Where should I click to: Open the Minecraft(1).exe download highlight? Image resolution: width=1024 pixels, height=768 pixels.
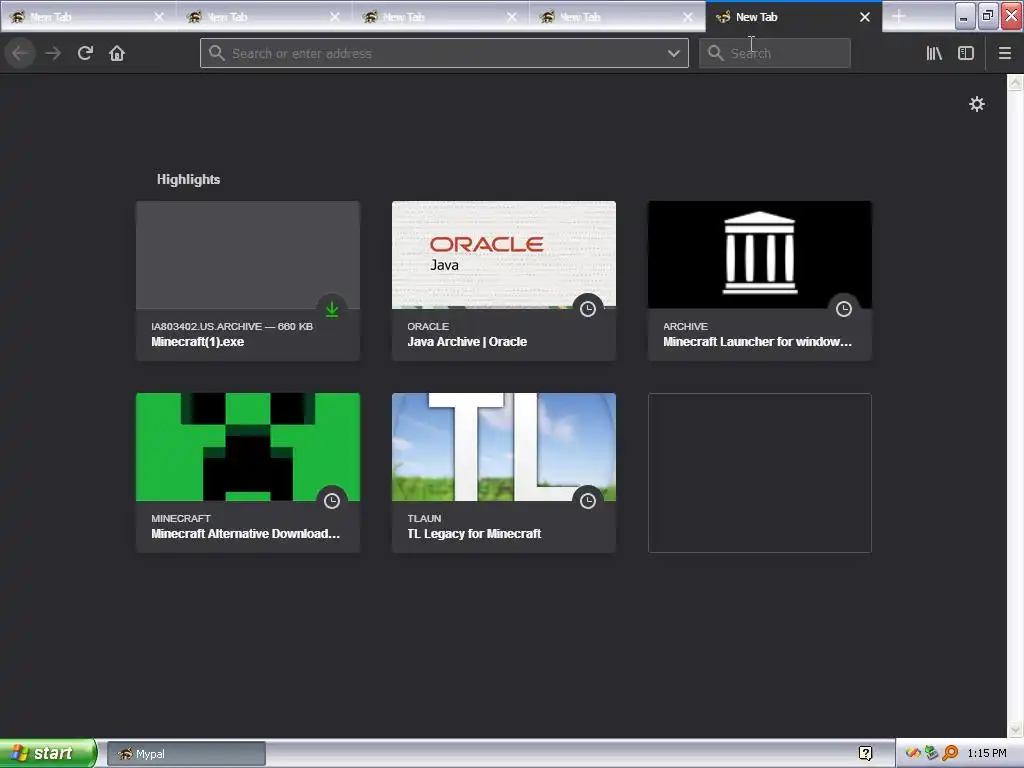tap(248, 281)
